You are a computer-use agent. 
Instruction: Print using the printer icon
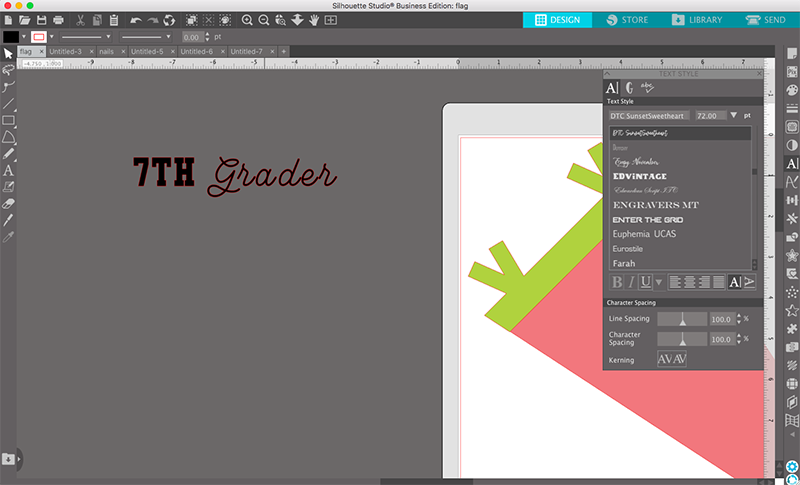click(x=59, y=20)
